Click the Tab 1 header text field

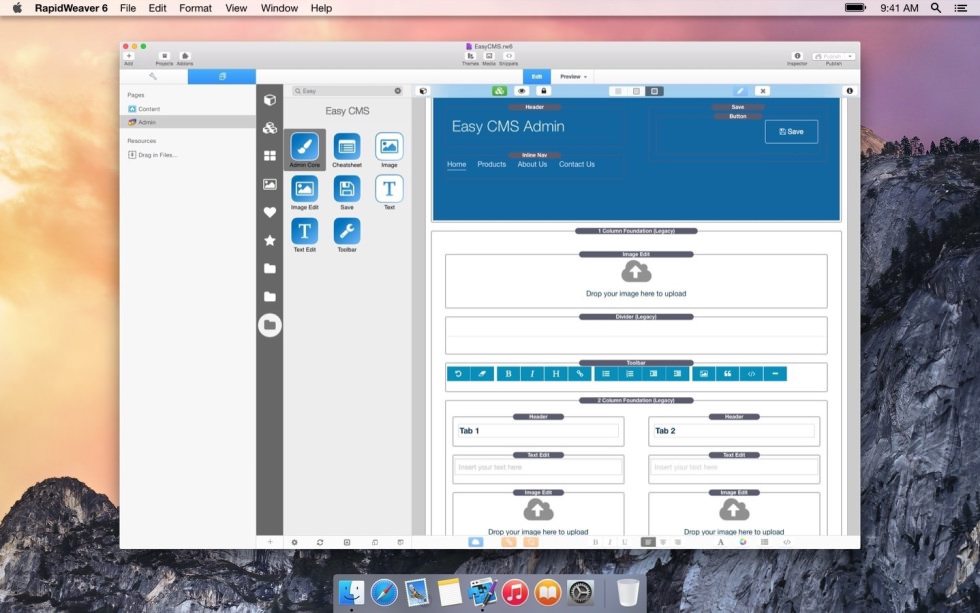click(x=538, y=431)
